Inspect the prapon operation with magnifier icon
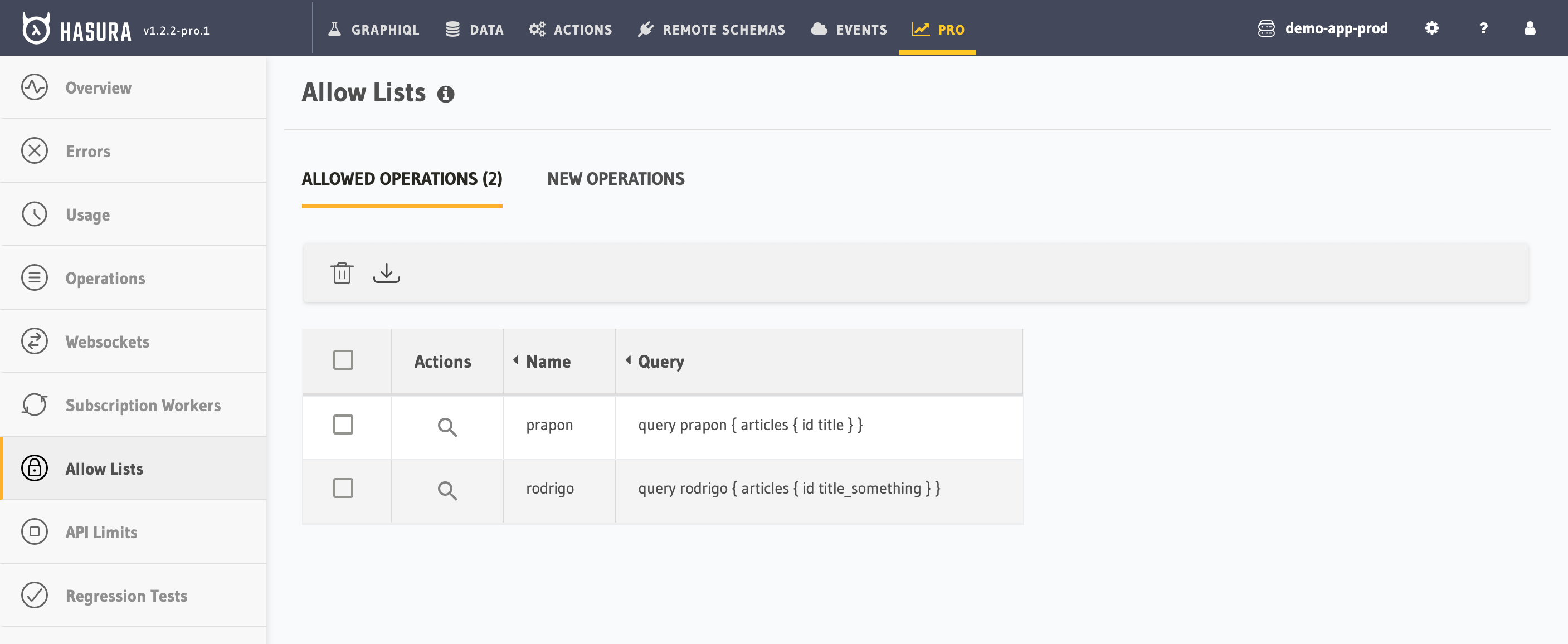Screen dimensions: 1568x644 [447, 427]
